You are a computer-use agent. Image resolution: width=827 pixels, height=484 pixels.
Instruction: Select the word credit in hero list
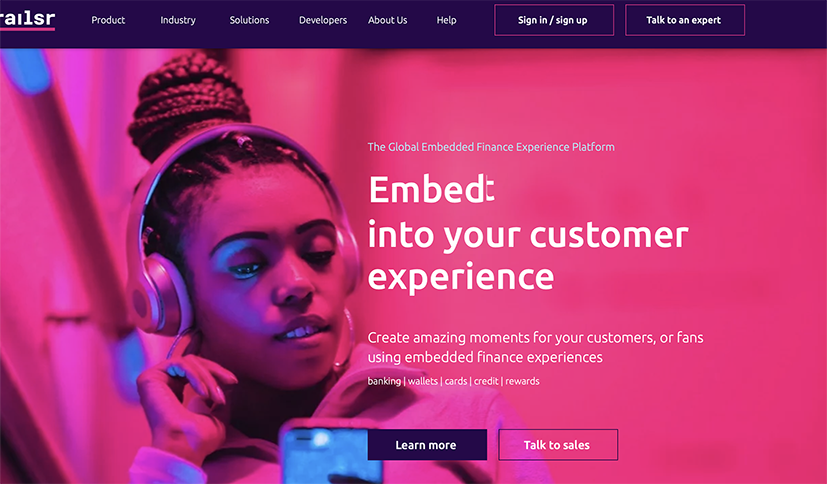coord(486,381)
